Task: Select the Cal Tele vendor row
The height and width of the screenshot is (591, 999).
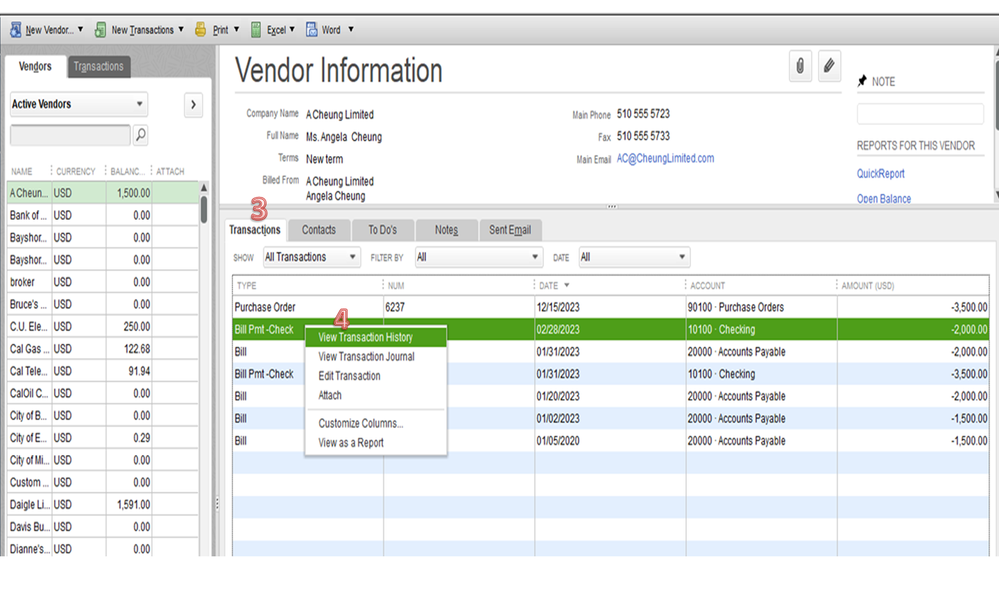Action: click(x=103, y=371)
